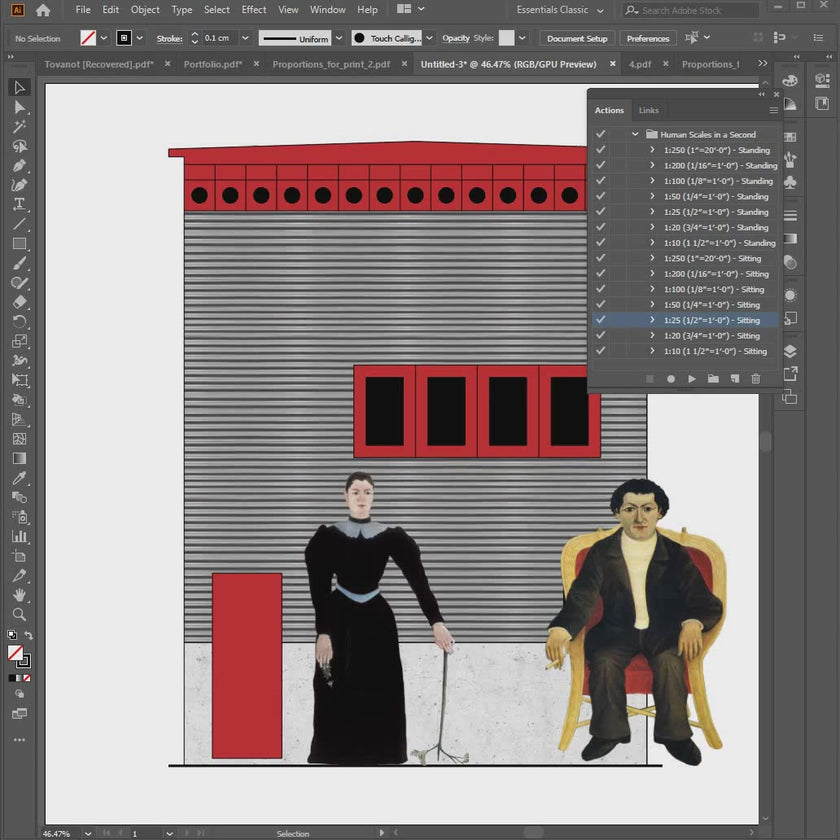Image resolution: width=840 pixels, height=840 pixels.
Task: Begin recording an action
Action: coord(671,379)
